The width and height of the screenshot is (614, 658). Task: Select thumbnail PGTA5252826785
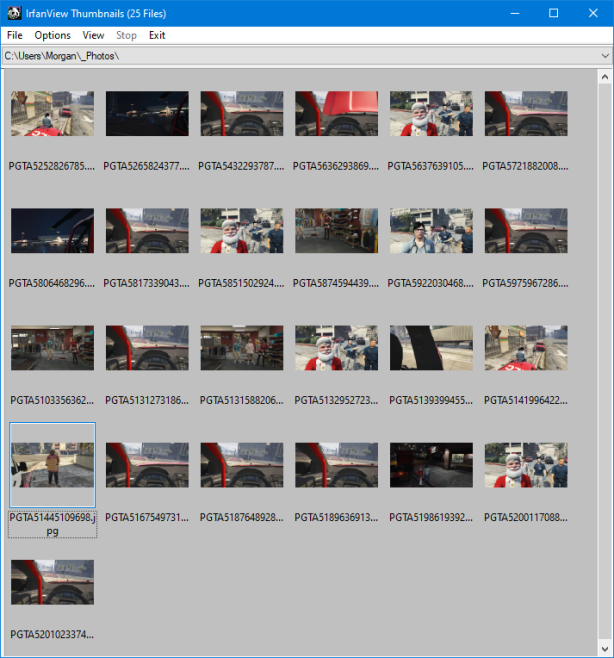(52, 113)
